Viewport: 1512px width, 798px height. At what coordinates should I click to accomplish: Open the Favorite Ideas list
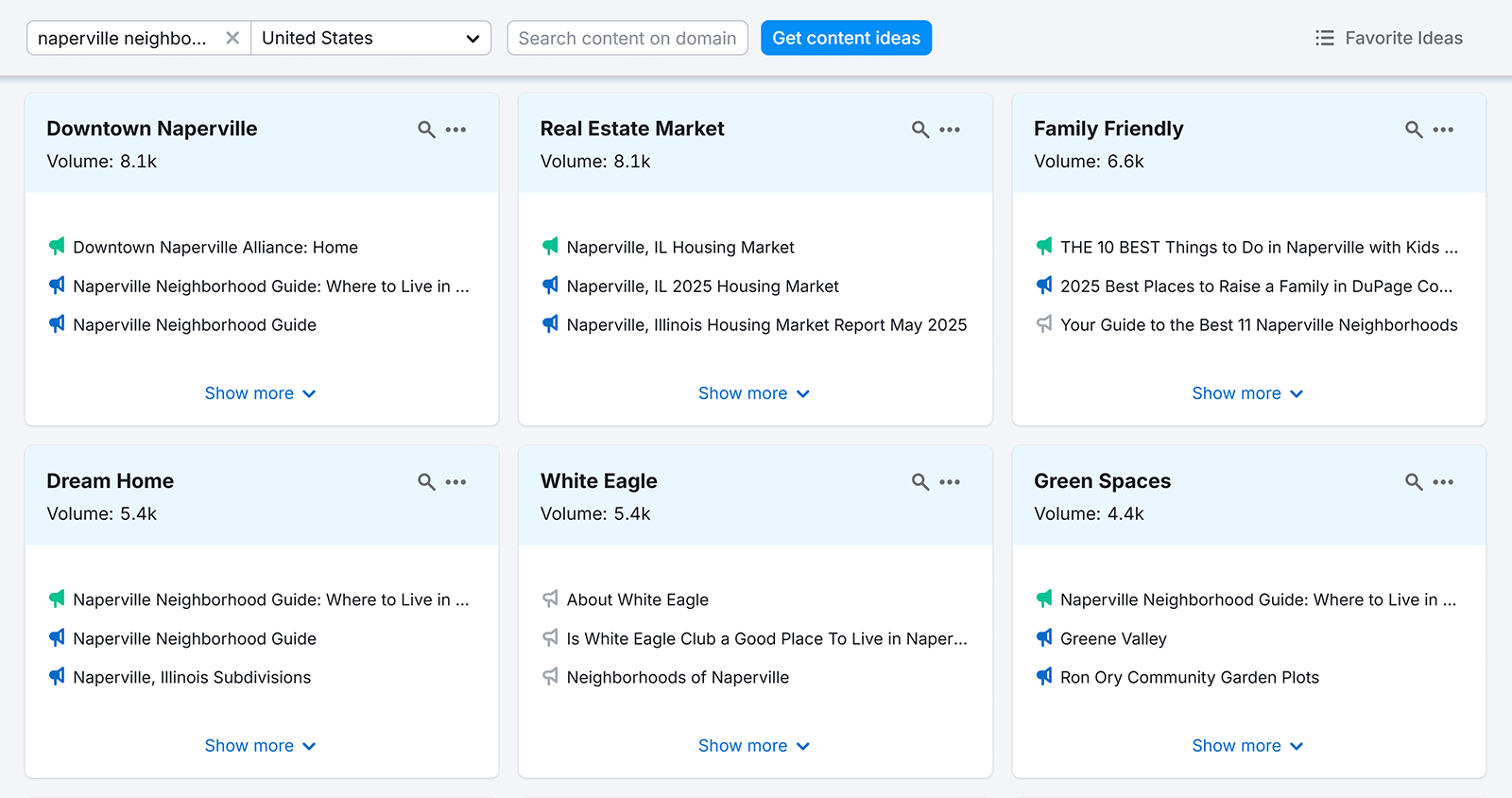click(1388, 38)
